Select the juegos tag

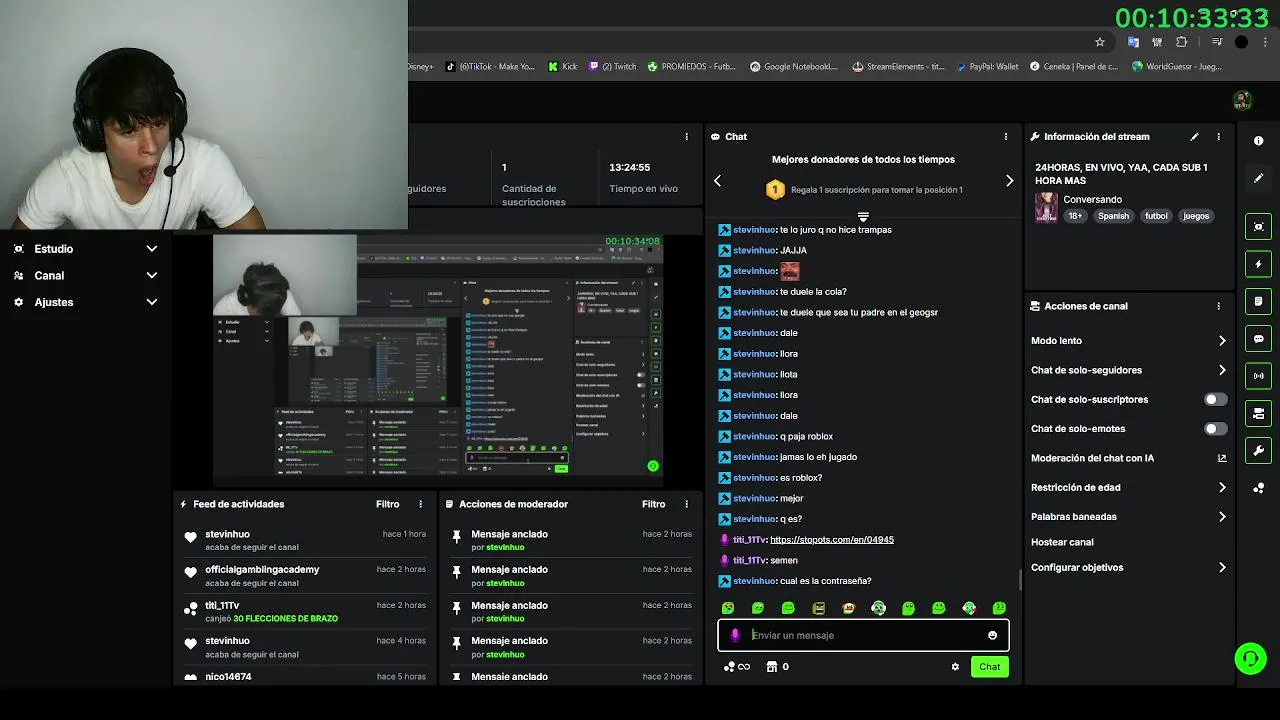click(x=1196, y=216)
